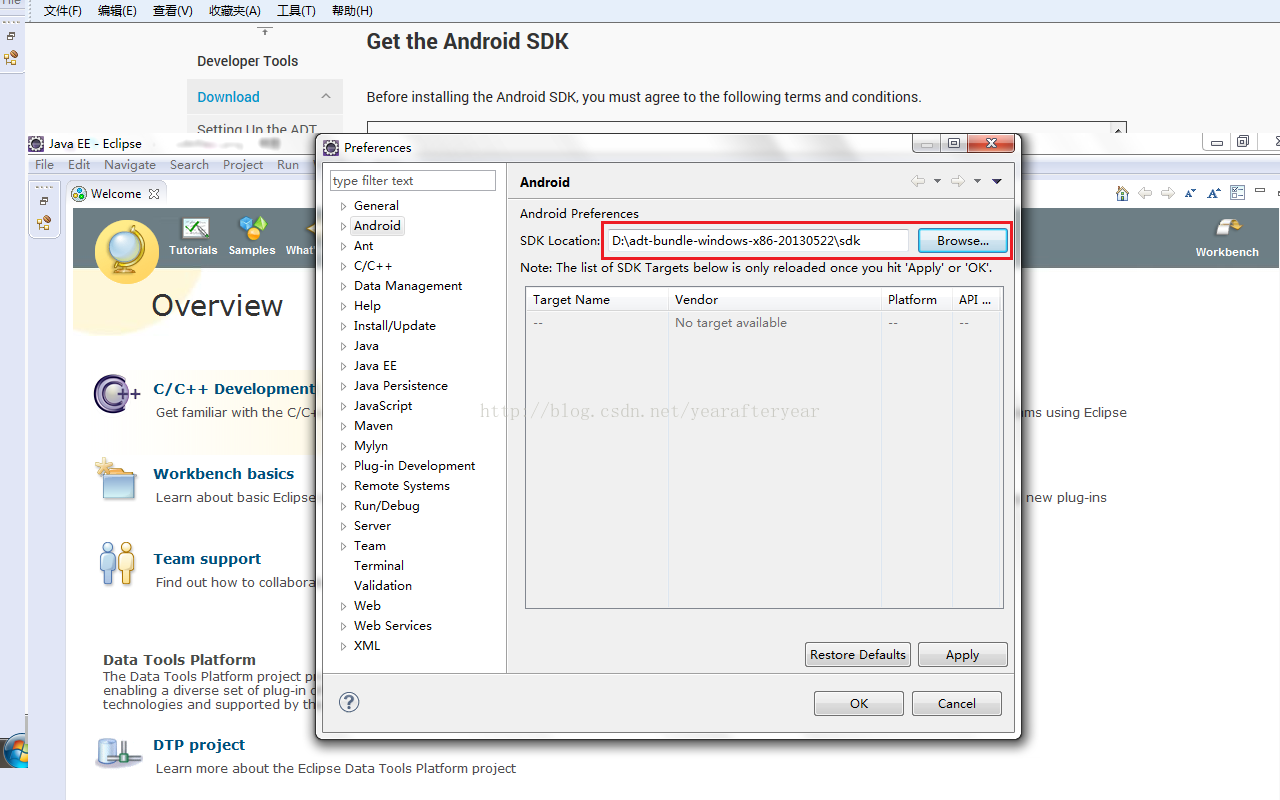Open Customize Page checklist icon in Welcome toolbar
Image resolution: width=1280 pixels, height=800 pixels.
coord(1237,193)
